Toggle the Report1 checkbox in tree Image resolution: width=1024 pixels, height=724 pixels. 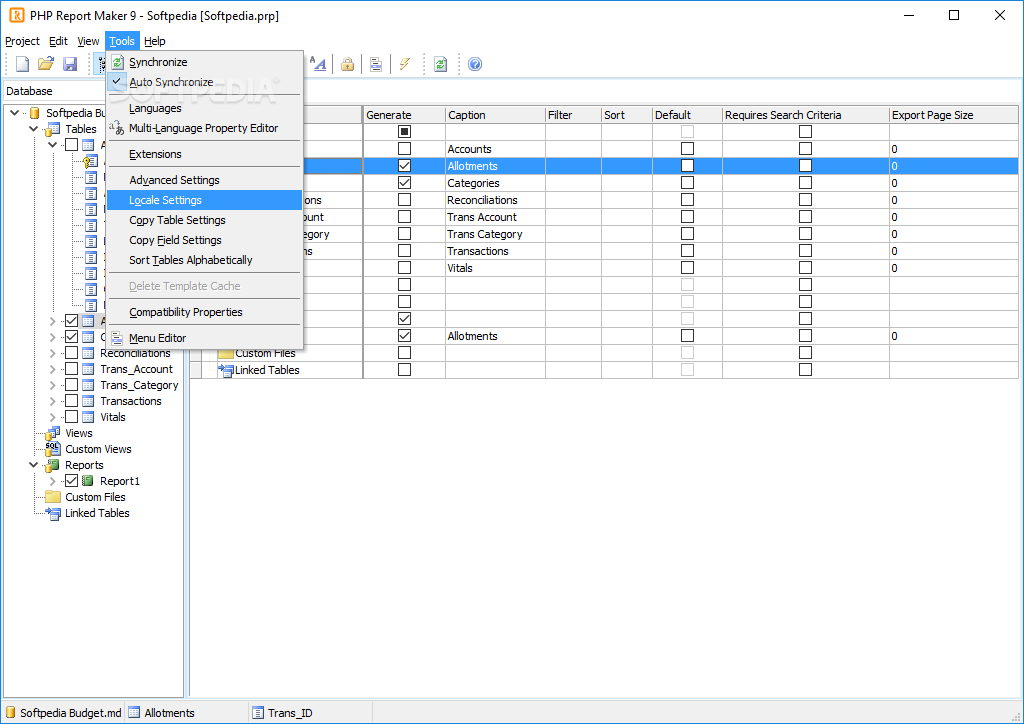click(71, 481)
